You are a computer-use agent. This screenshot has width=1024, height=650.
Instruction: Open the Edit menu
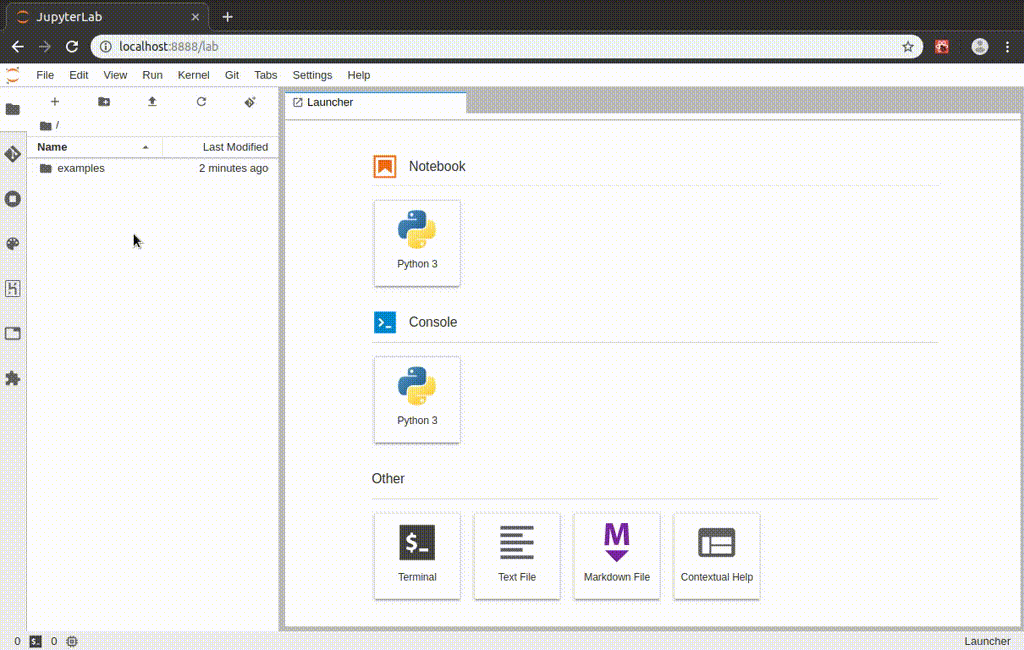pyautogui.click(x=78, y=75)
